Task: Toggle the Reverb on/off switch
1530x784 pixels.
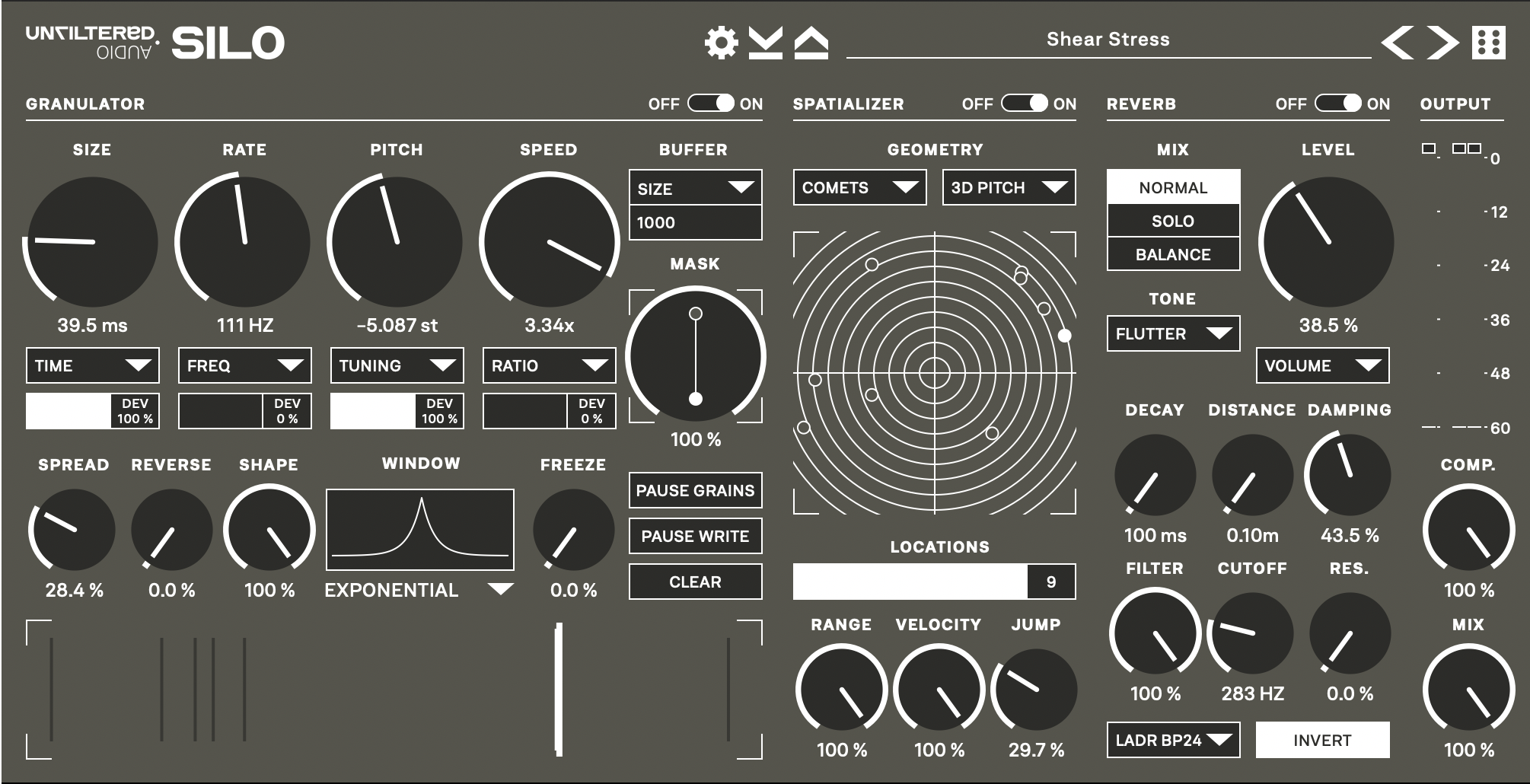Action: click(x=1338, y=104)
